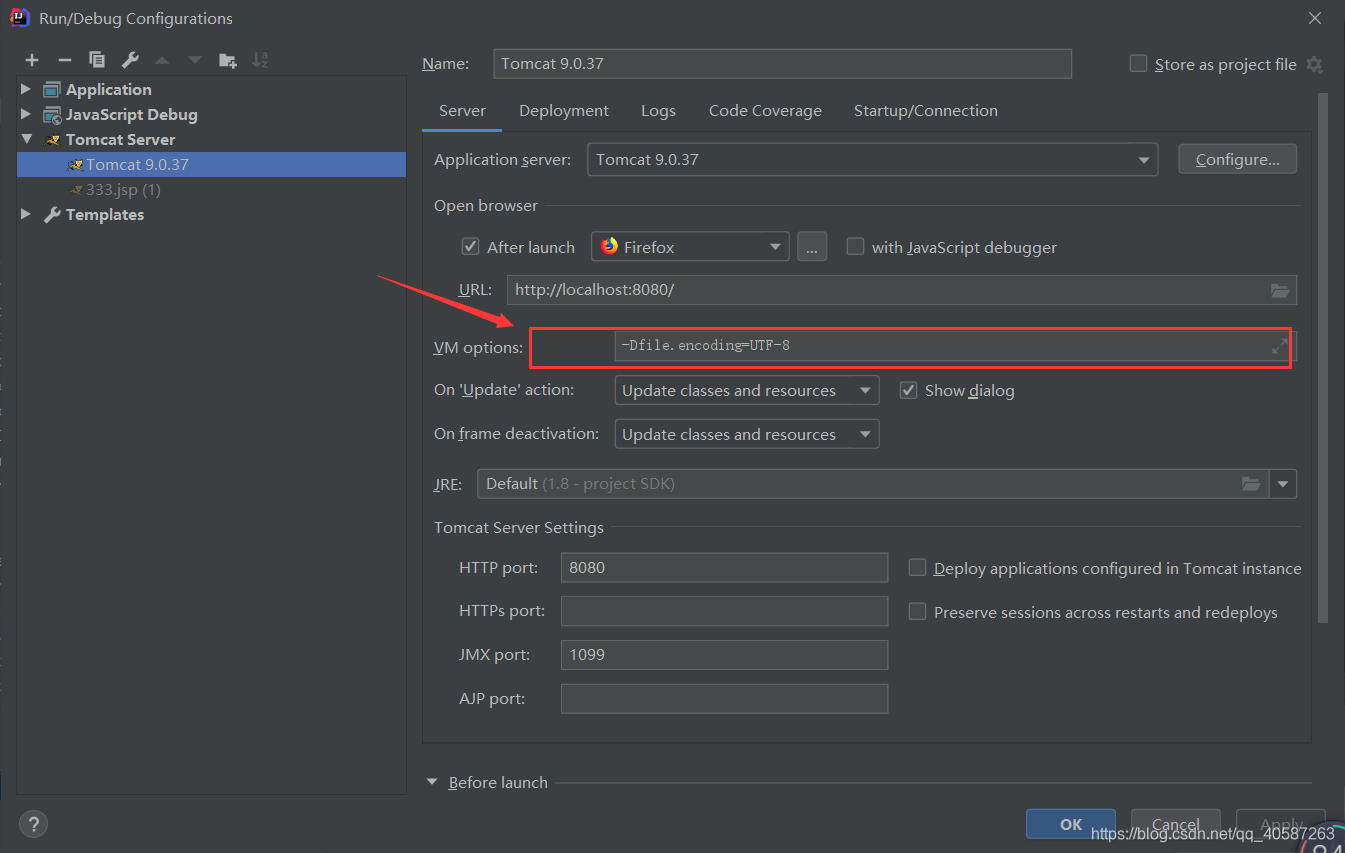The width and height of the screenshot is (1345, 853).
Task: Expand VM options field with arrows icon
Action: pyautogui.click(x=1279, y=346)
